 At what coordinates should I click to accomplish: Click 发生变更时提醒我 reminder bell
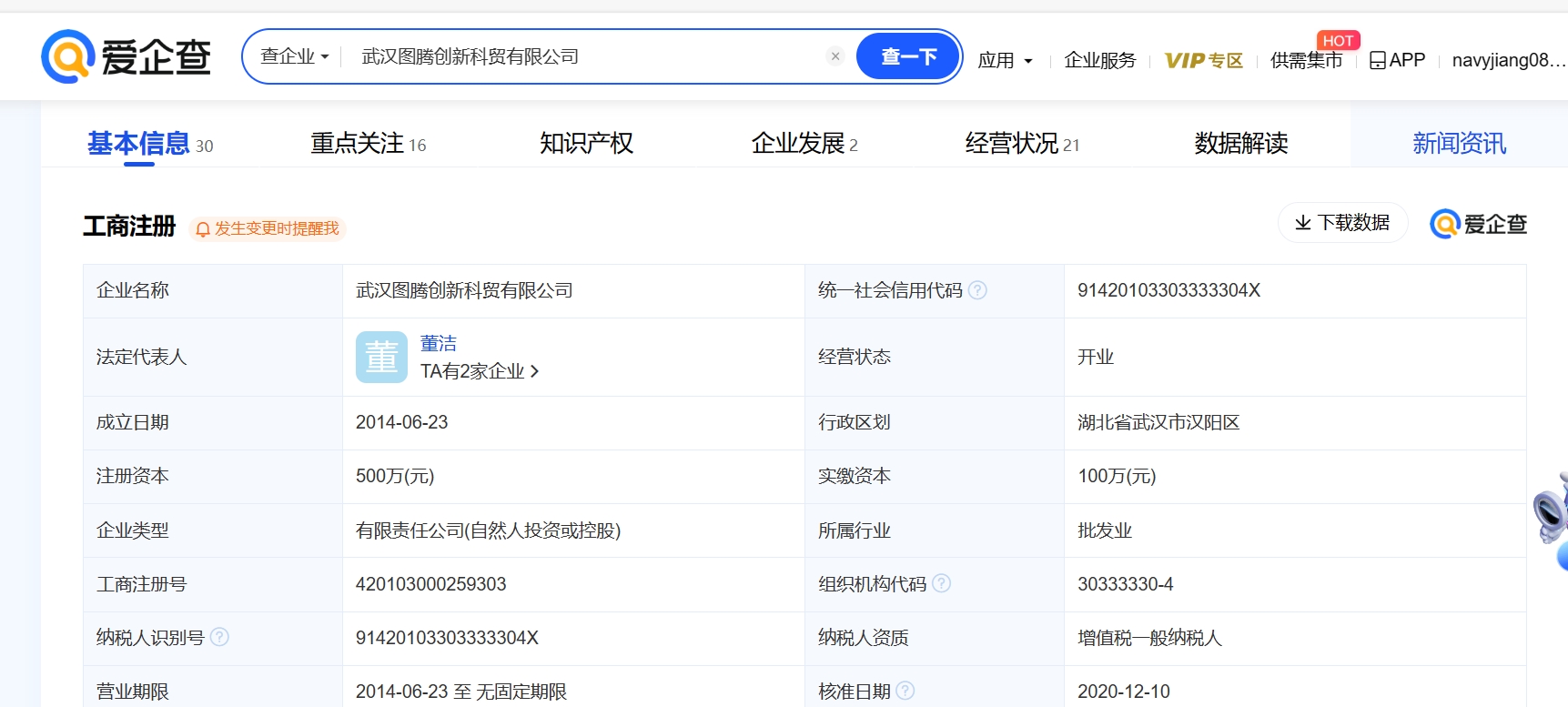tap(268, 228)
